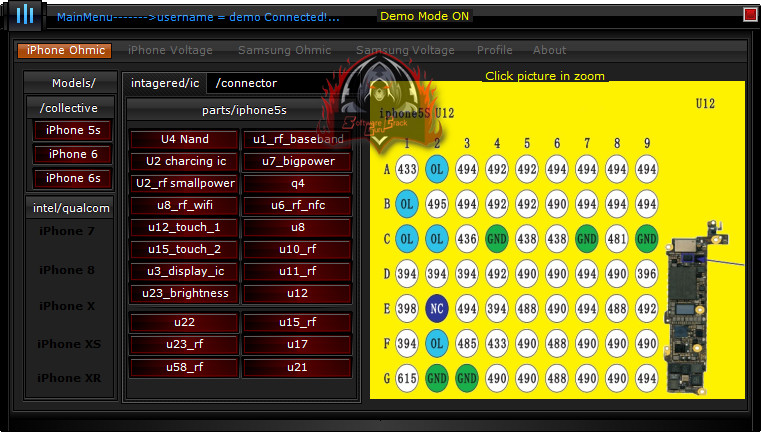The height and width of the screenshot is (432, 761).
Task: Open the About tab
Action: (x=549, y=50)
